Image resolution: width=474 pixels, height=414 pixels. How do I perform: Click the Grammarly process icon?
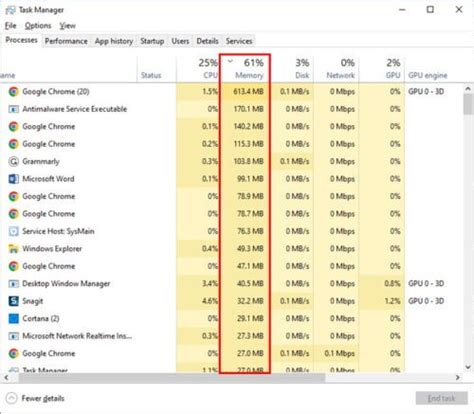point(14,161)
